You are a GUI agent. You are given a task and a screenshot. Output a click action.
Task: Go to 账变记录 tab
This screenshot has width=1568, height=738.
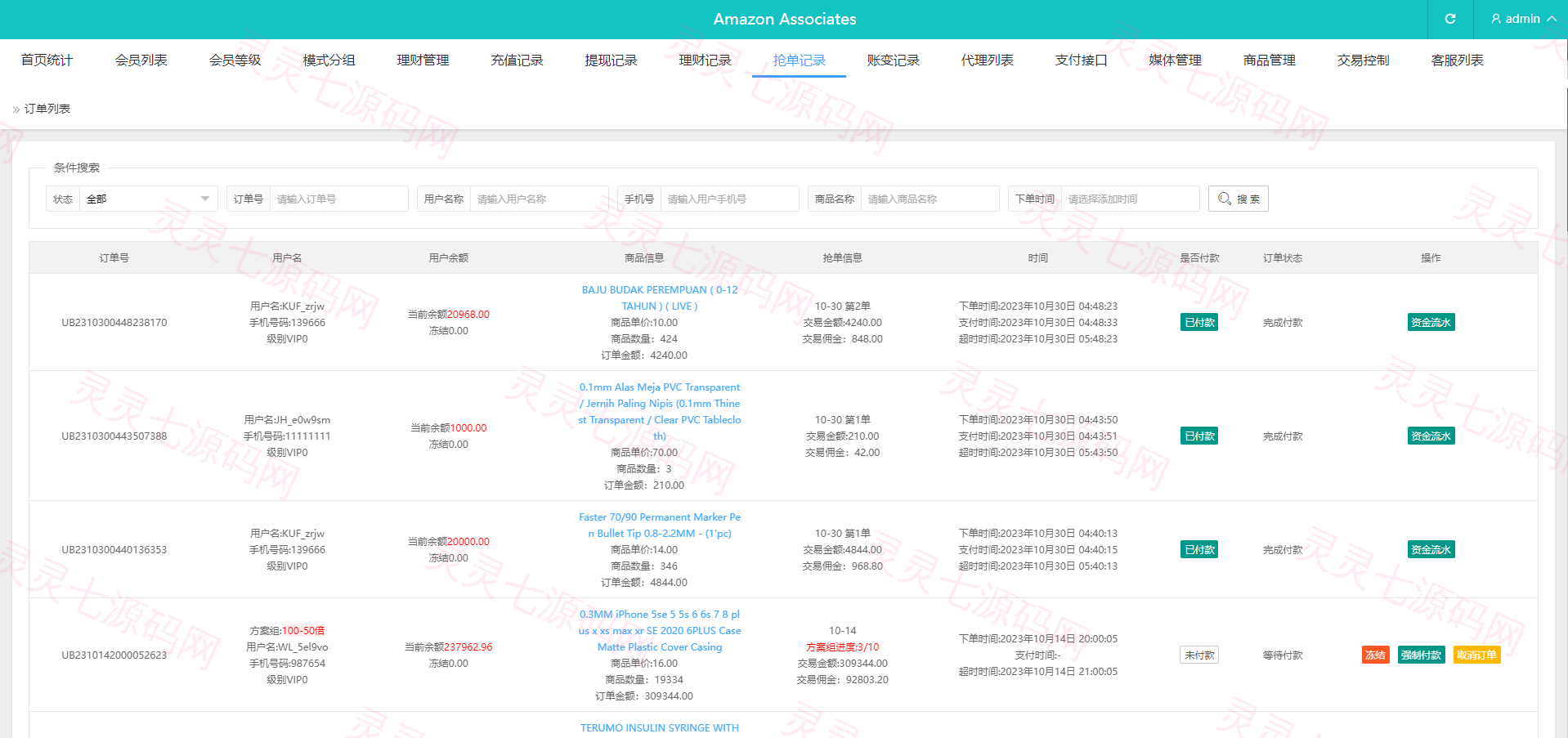point(893,60)
